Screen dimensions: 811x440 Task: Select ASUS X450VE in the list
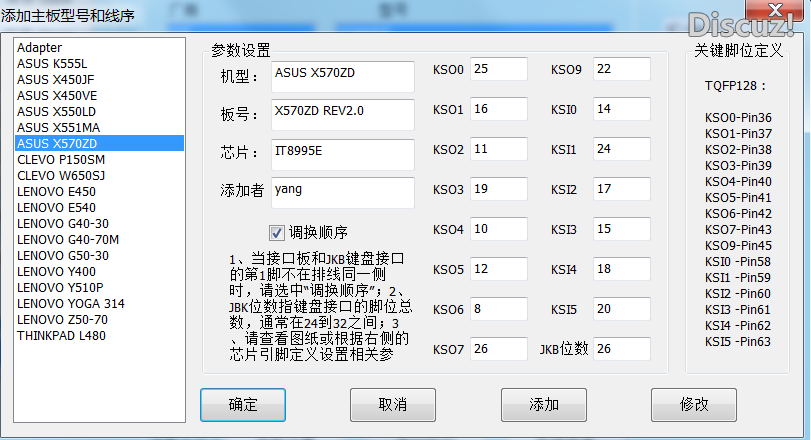pyautogui.click(x=99, y=96)
